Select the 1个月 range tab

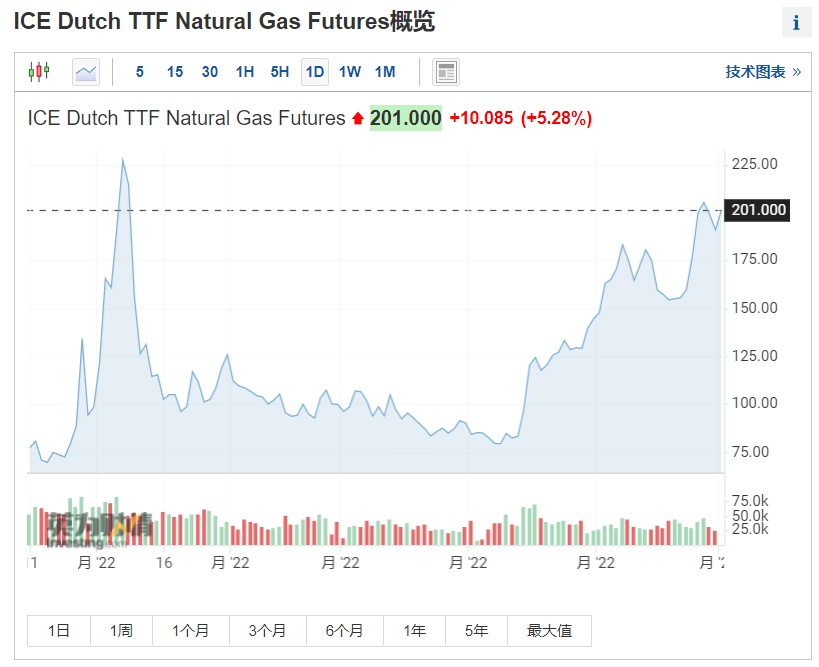click(190, 631)
